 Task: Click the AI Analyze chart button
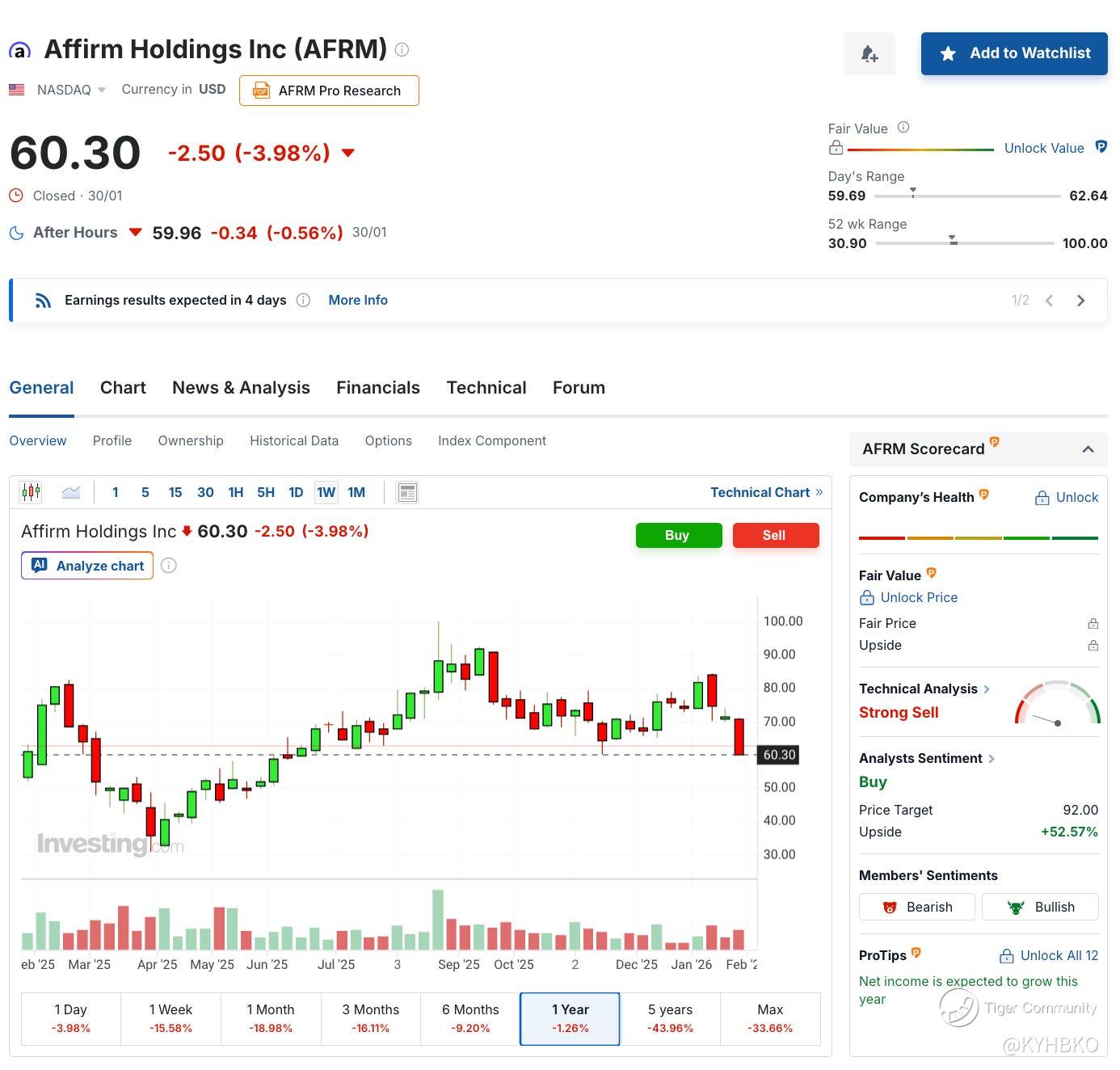87,566
